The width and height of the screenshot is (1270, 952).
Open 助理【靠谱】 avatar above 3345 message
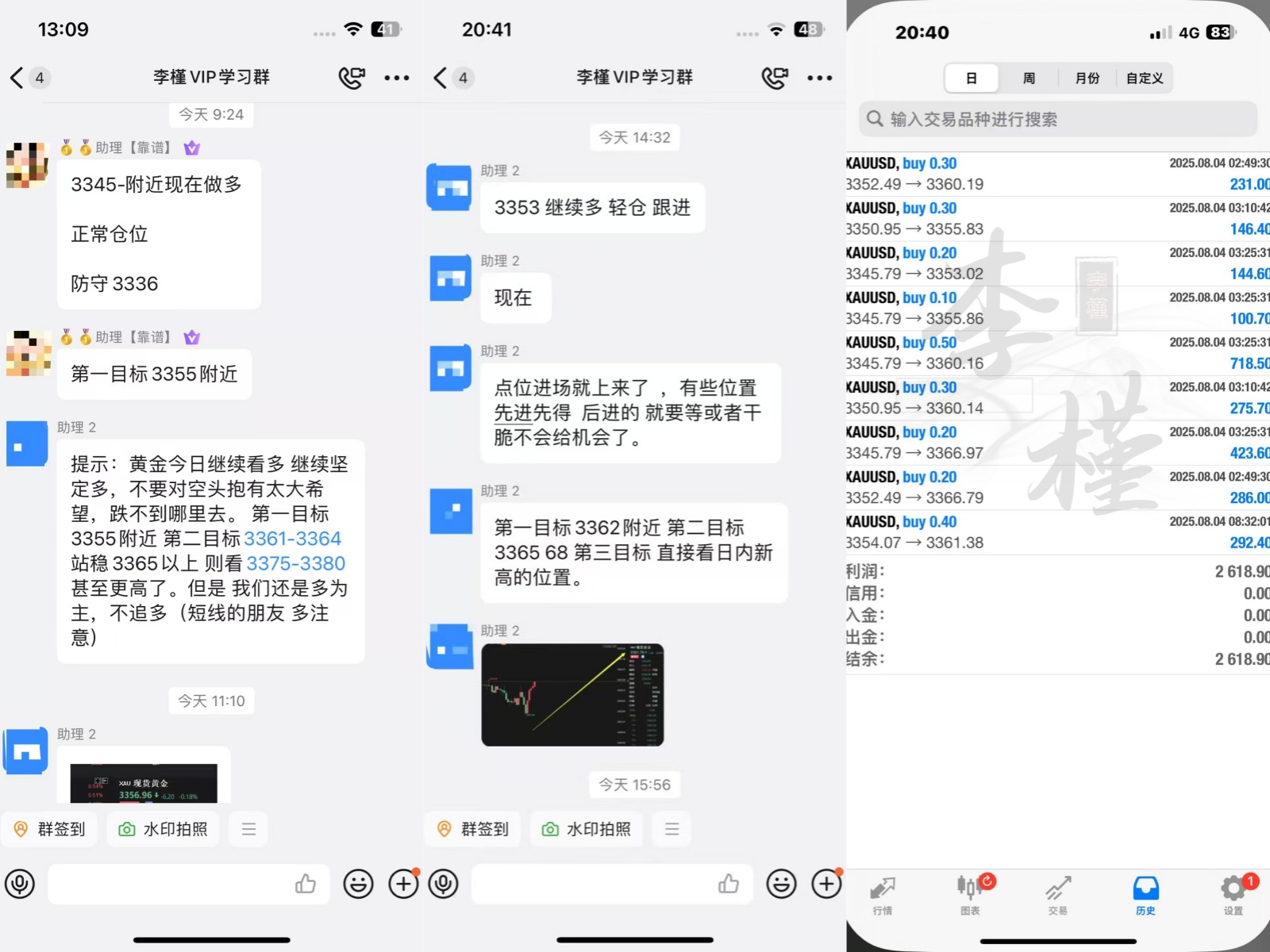(28, 164)
